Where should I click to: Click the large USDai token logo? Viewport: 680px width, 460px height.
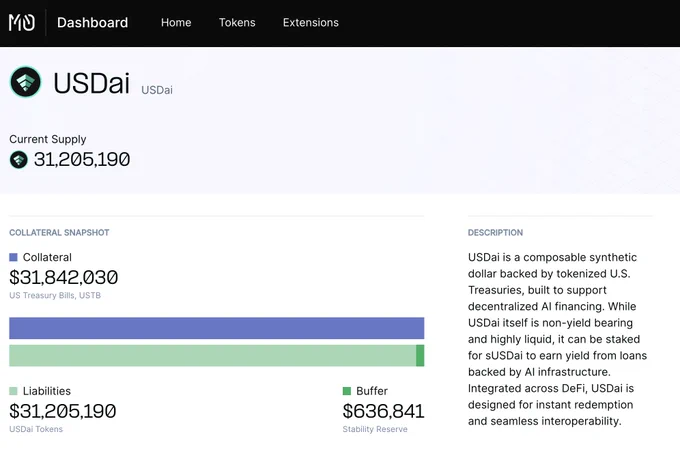click(26, 82)
